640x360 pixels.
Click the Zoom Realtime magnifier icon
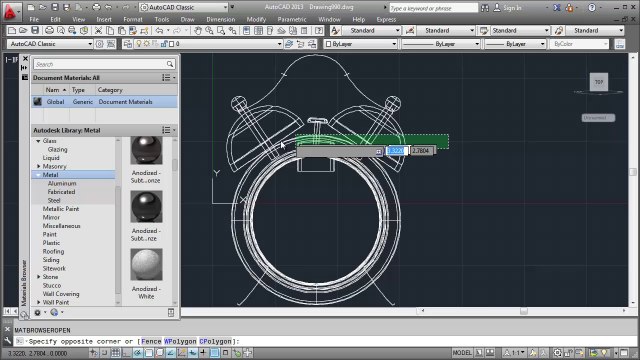209,31
